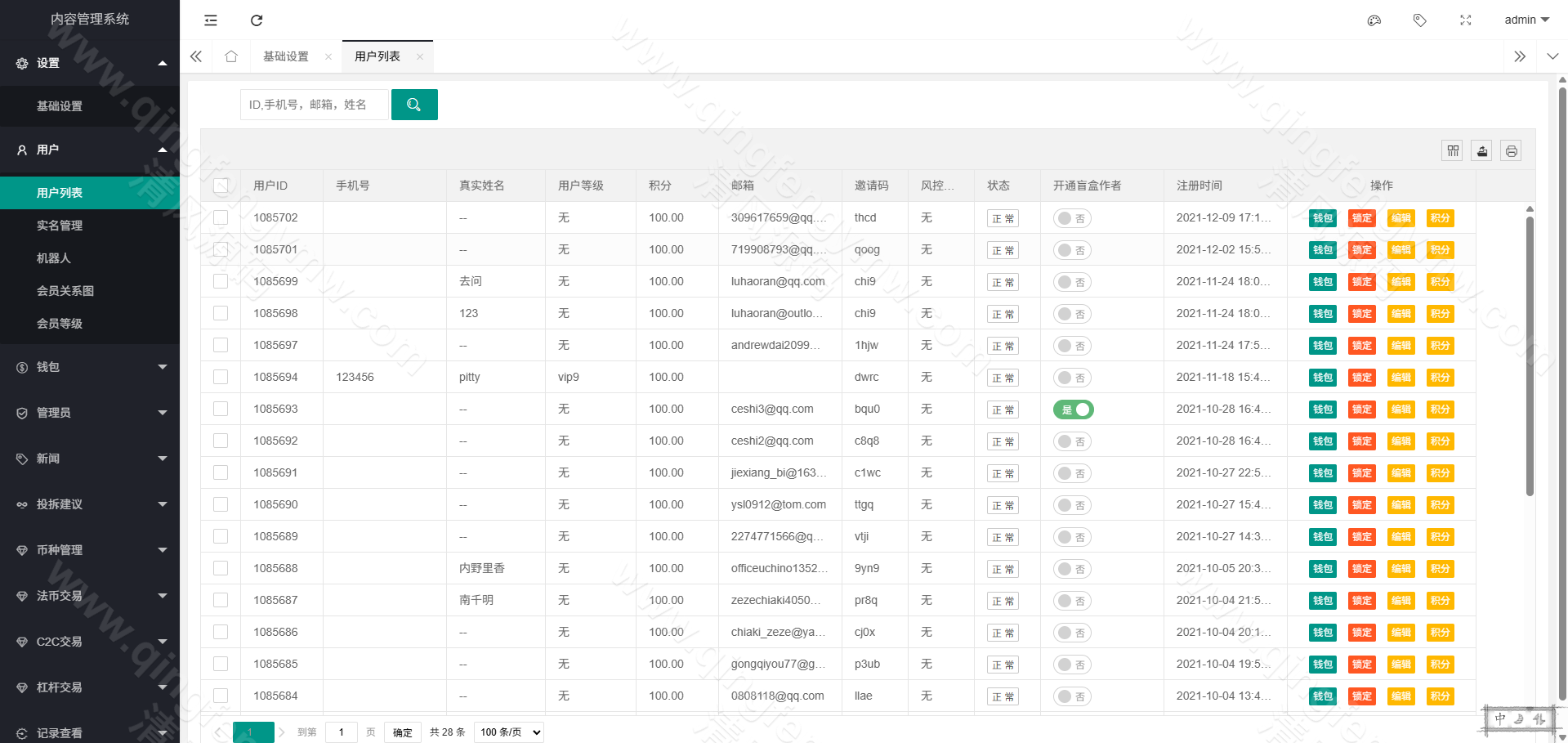Screen dimensions: 1568x743
Task: Disable blind box author for 1085693
Action: point(1073,410)
